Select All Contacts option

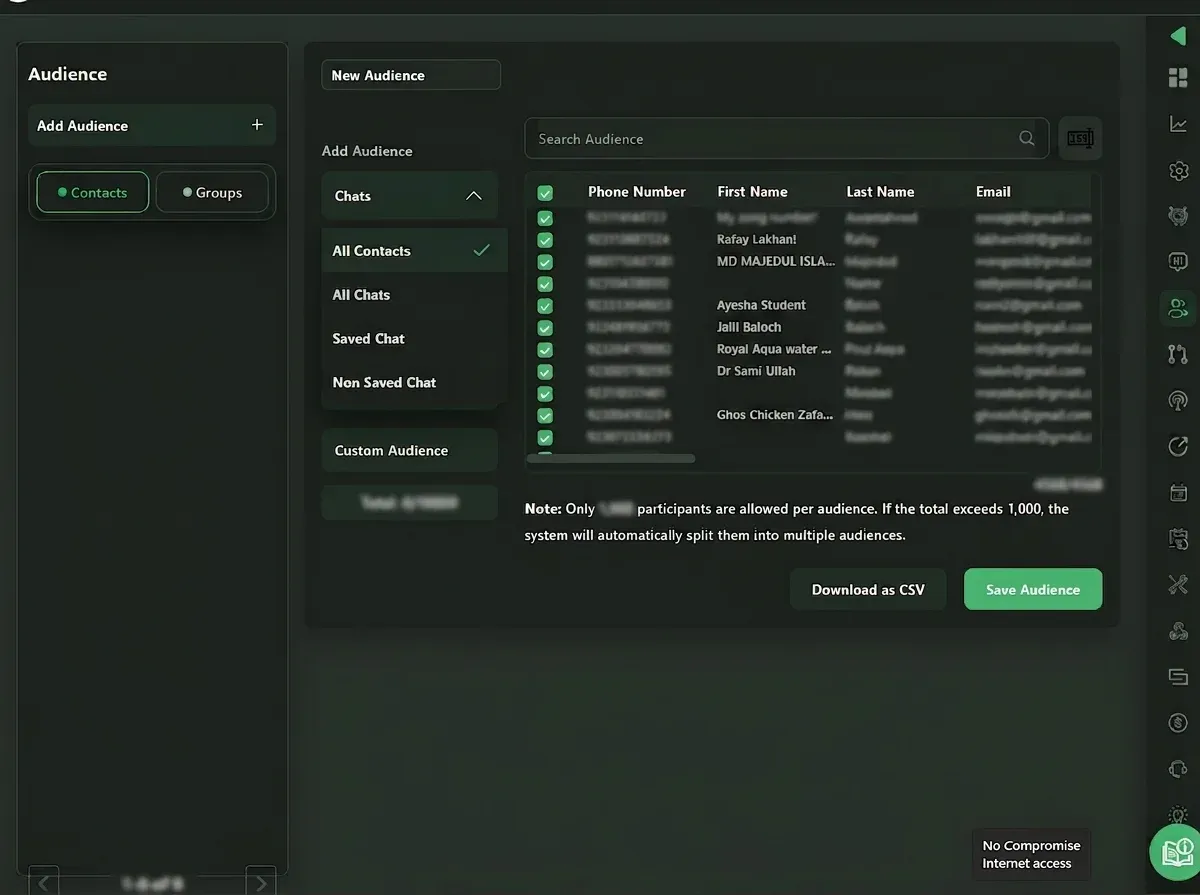point(414,251)
